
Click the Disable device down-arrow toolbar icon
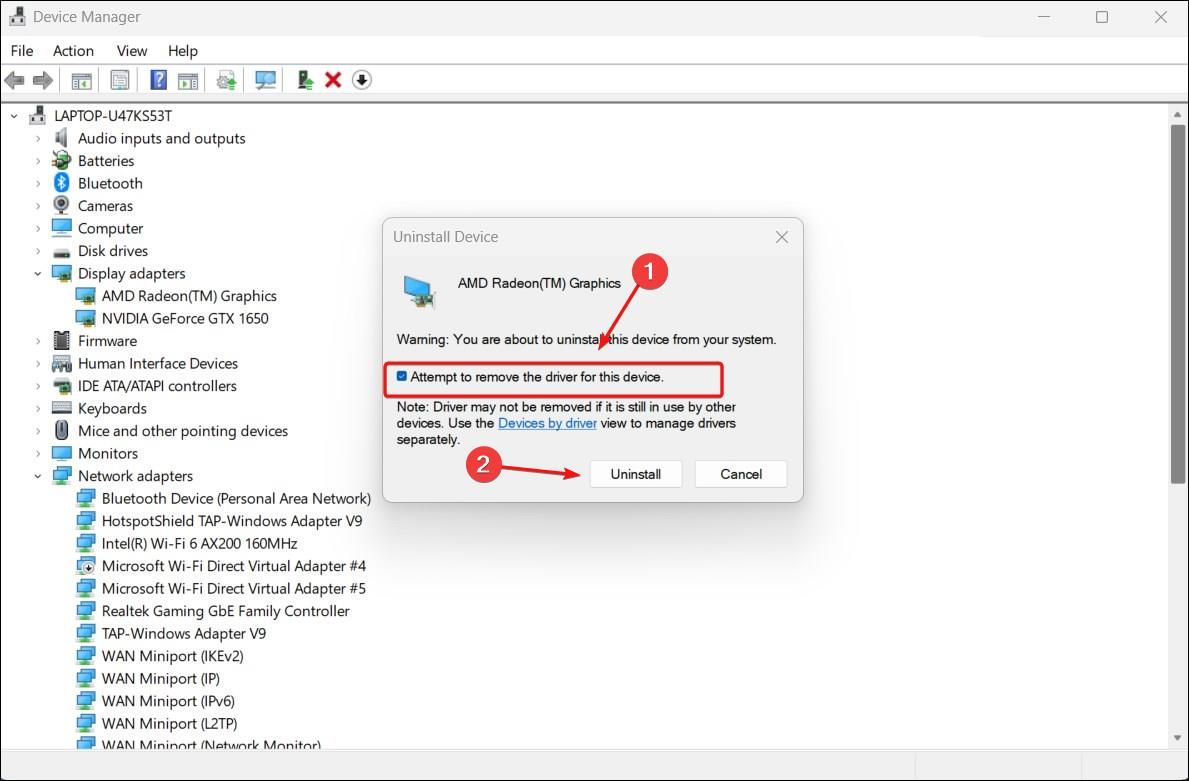click(x=361, y=80)
